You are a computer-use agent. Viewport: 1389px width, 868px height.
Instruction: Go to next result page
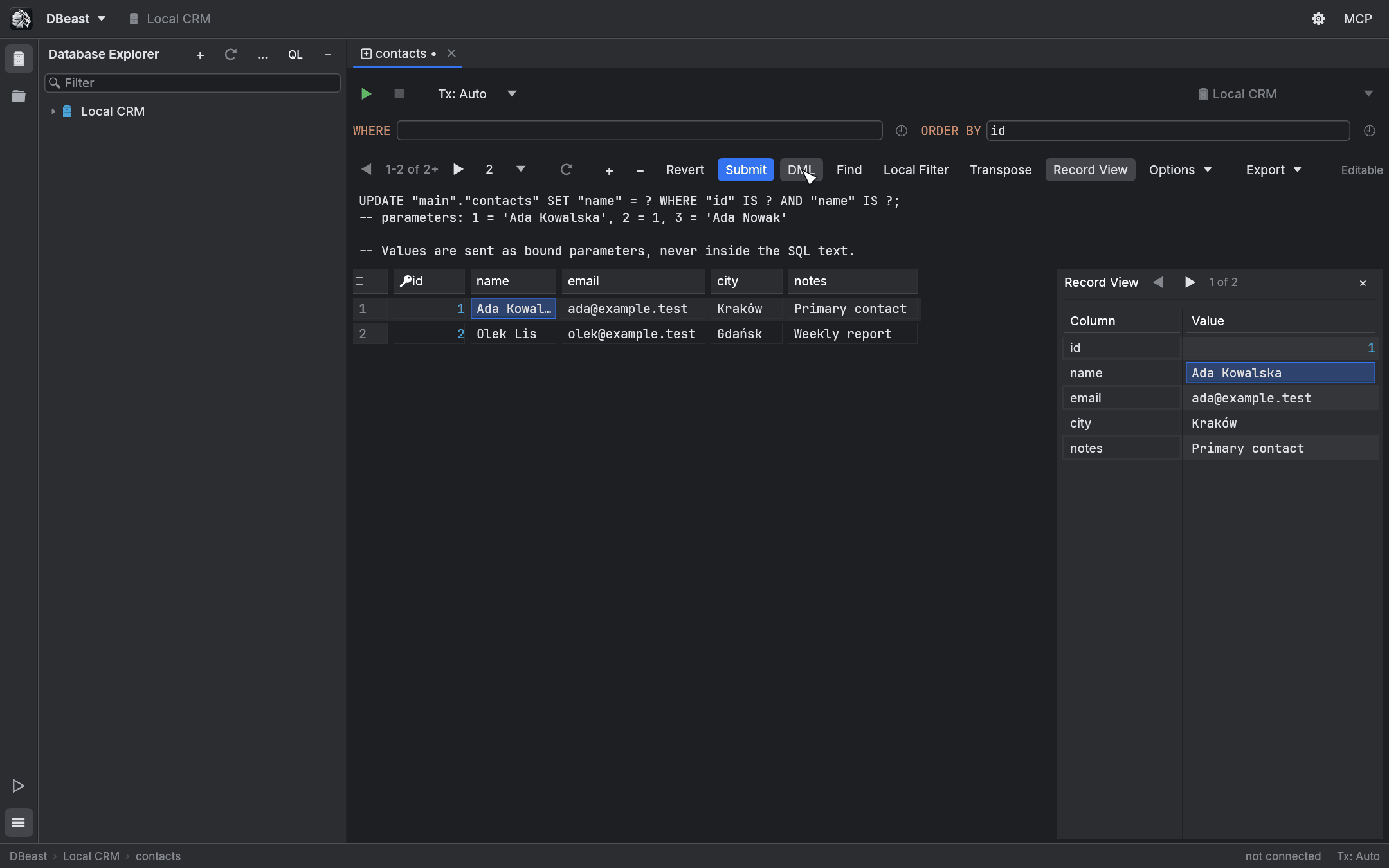coord(458,169)
